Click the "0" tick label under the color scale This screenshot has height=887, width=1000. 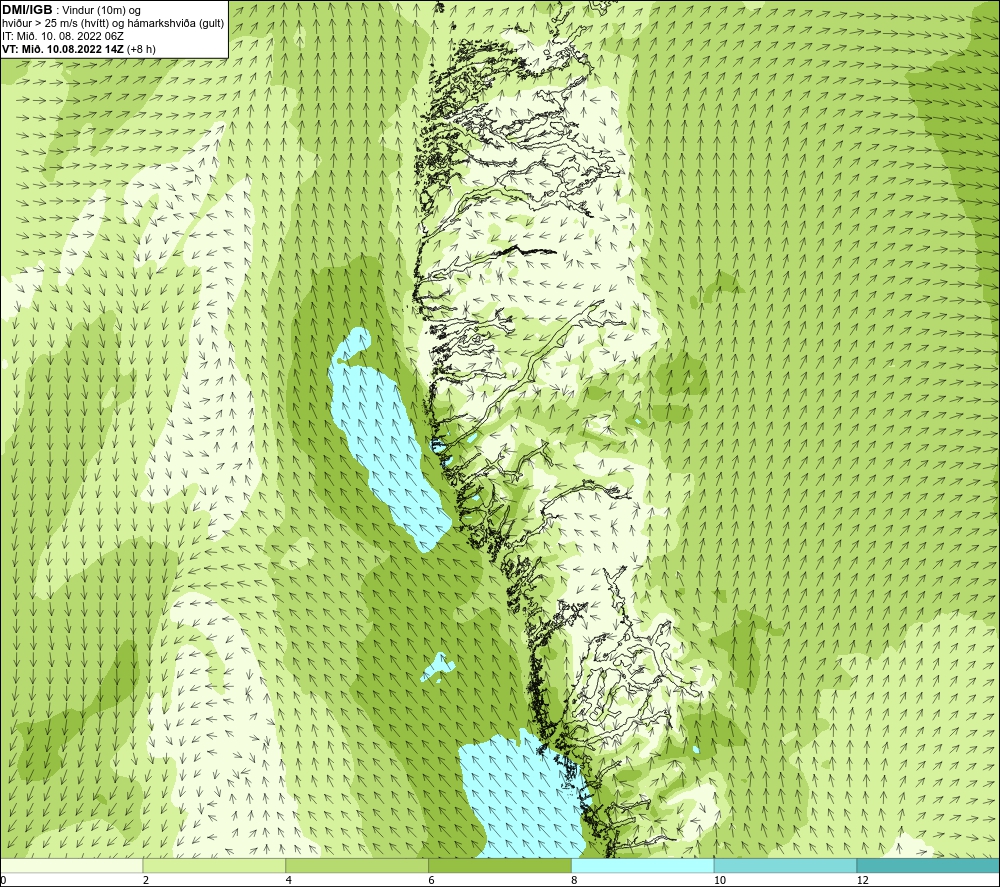[3, 880]
